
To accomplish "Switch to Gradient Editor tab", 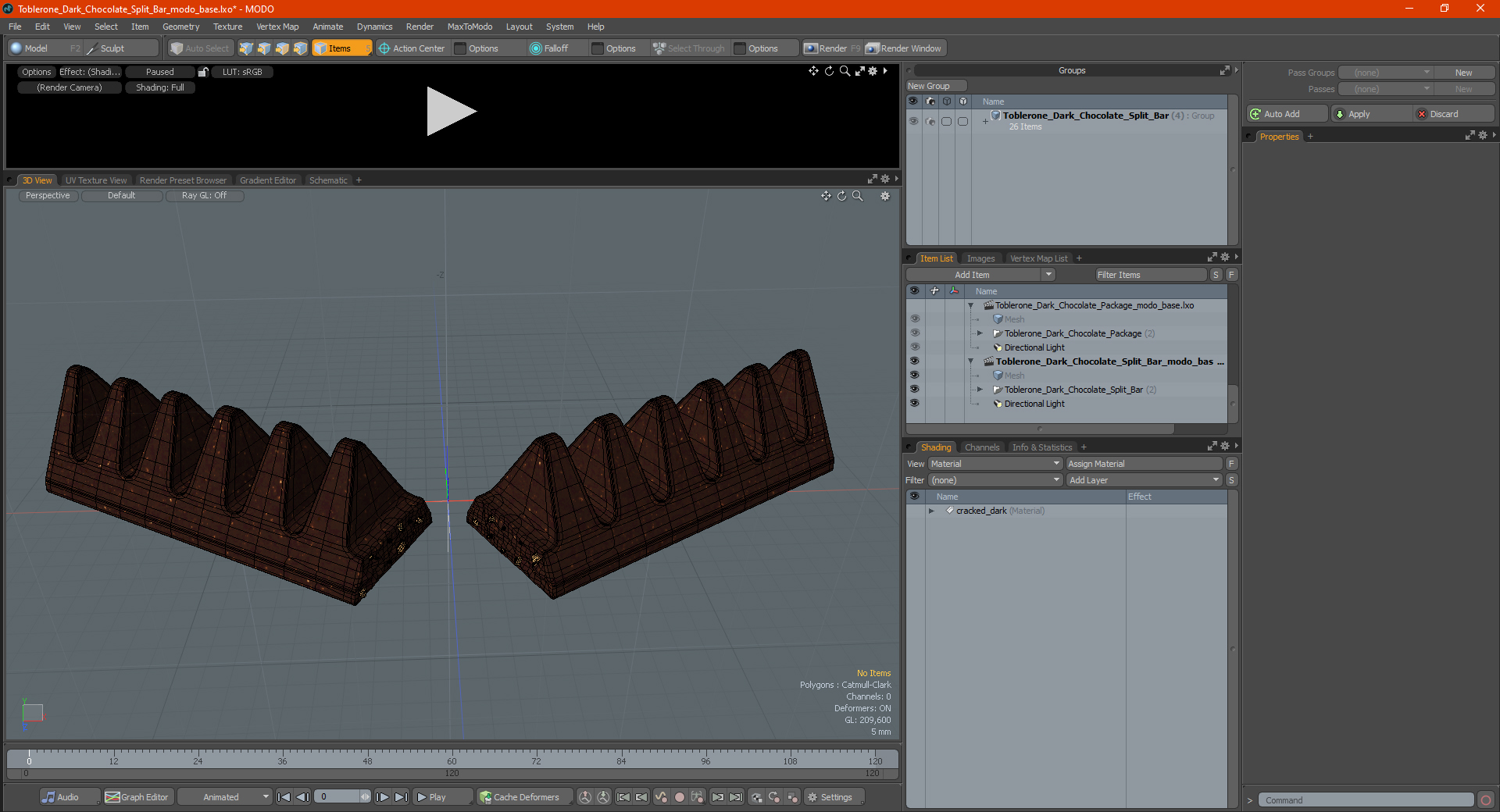I will click(x=267, y=180).
